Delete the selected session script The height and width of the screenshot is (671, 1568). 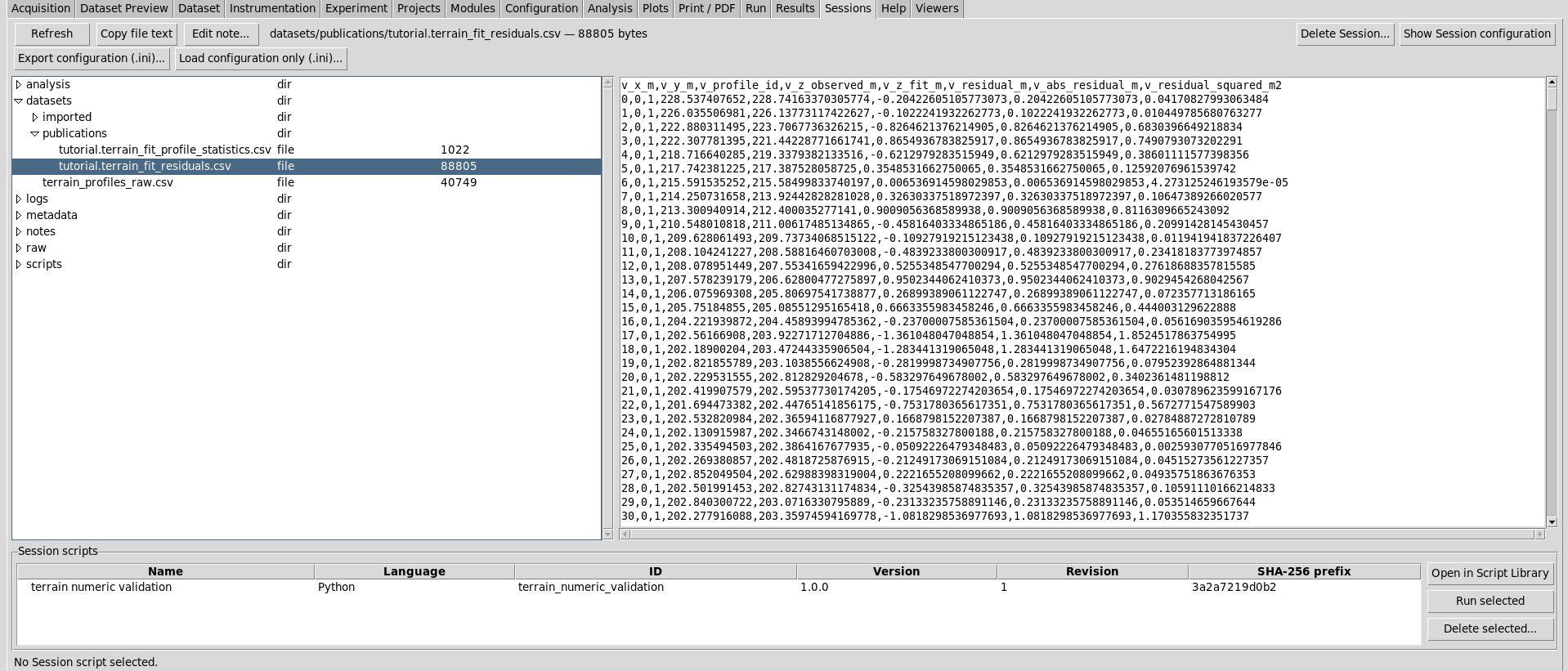[1490, 629]
